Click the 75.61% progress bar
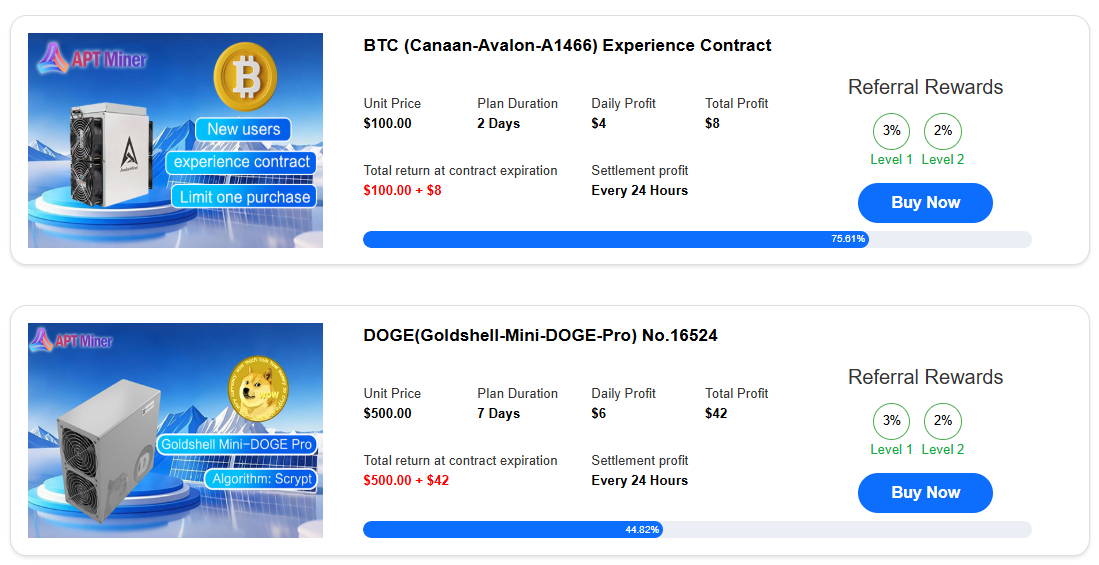Viewport: 1099px width, 565px height. click(x=615, y=239)
